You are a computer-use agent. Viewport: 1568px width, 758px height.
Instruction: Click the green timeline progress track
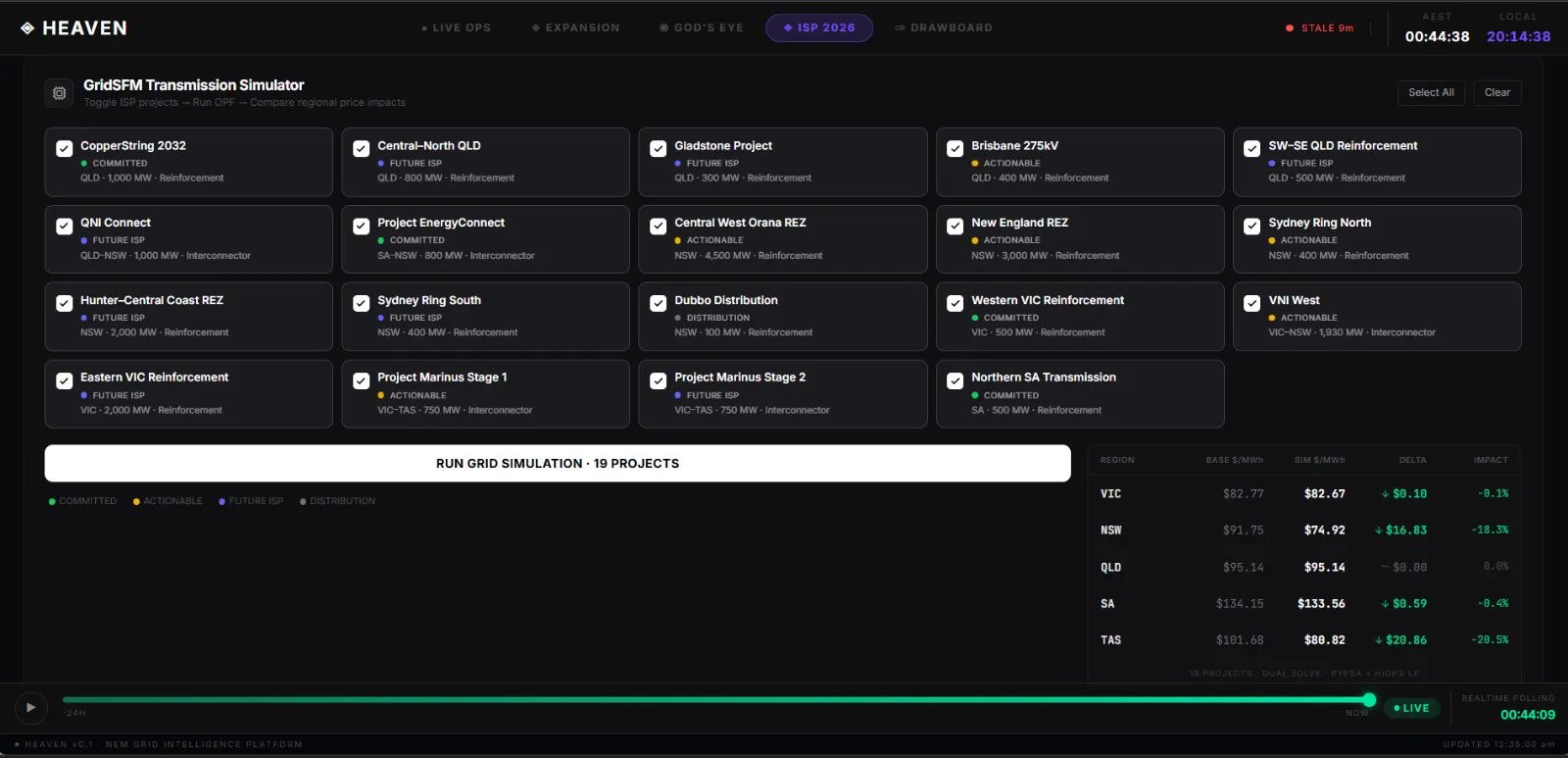pyautogui.click(x=715, y=700)
